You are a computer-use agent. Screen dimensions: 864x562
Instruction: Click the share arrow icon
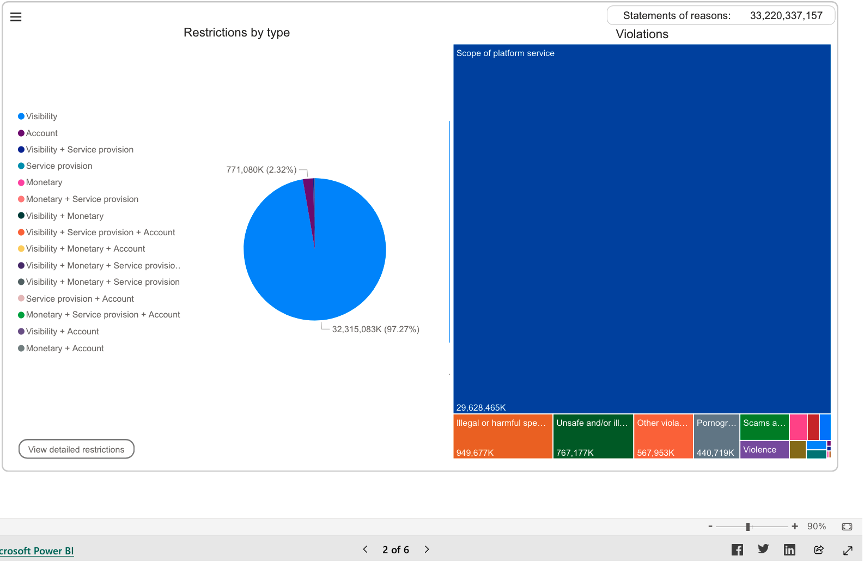818,550
